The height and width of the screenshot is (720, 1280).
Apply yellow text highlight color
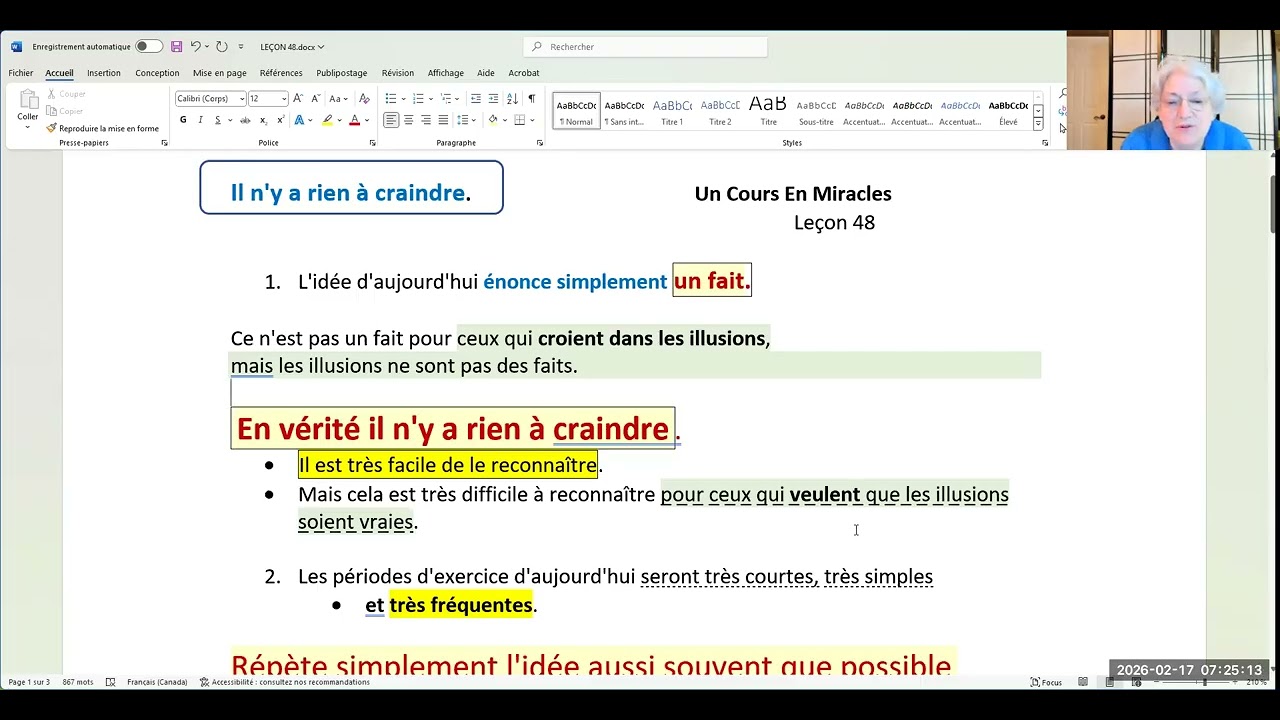pos(327,120)
